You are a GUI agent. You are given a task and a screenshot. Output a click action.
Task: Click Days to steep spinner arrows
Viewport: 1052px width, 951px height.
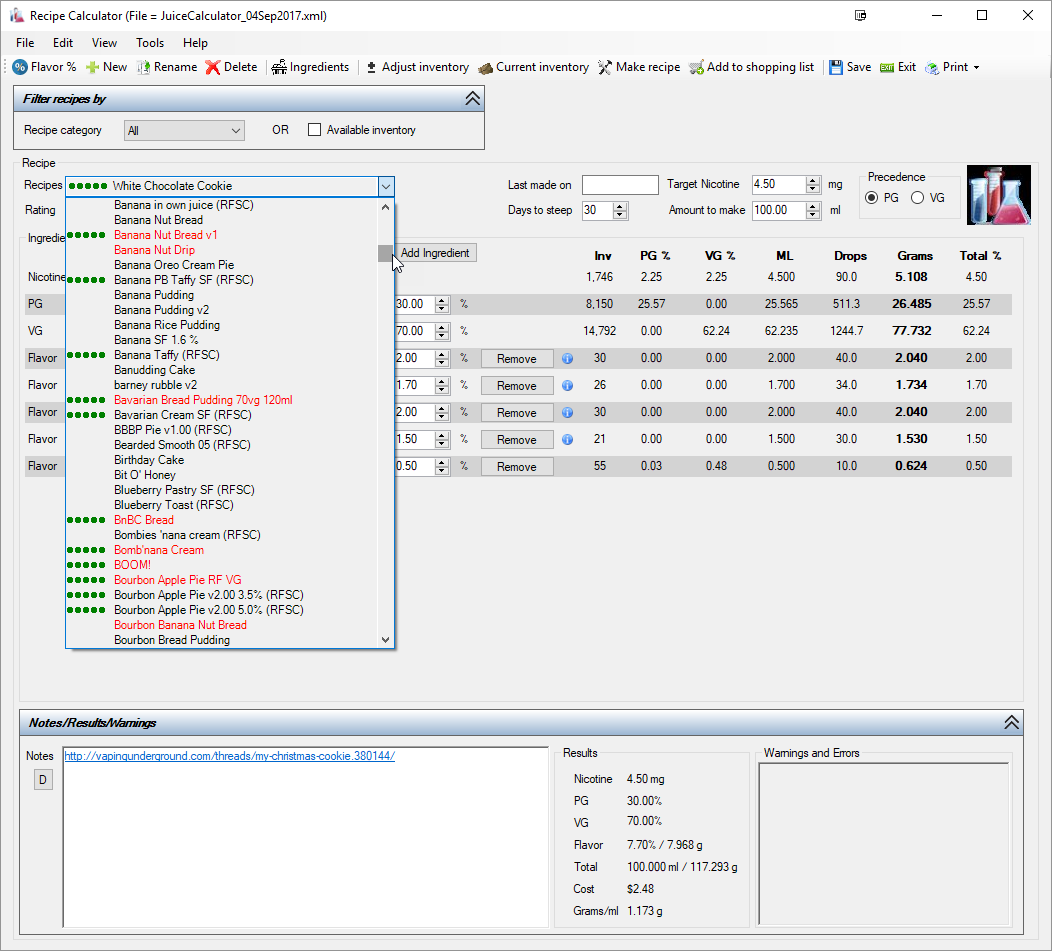pos(621,211)
